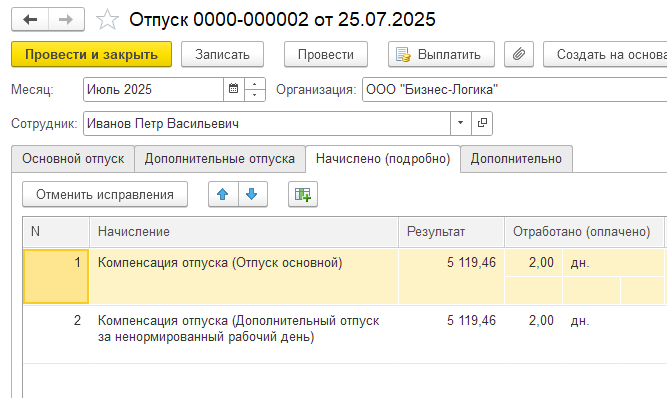Select row number 1 cell
The height and width of the screenshot is (398, 667).
[56, 276]
